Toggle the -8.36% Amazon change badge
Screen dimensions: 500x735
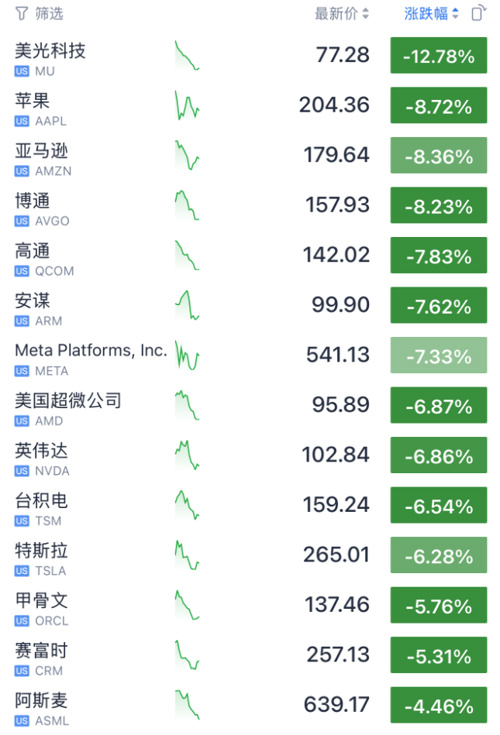(x=439, y=156)
